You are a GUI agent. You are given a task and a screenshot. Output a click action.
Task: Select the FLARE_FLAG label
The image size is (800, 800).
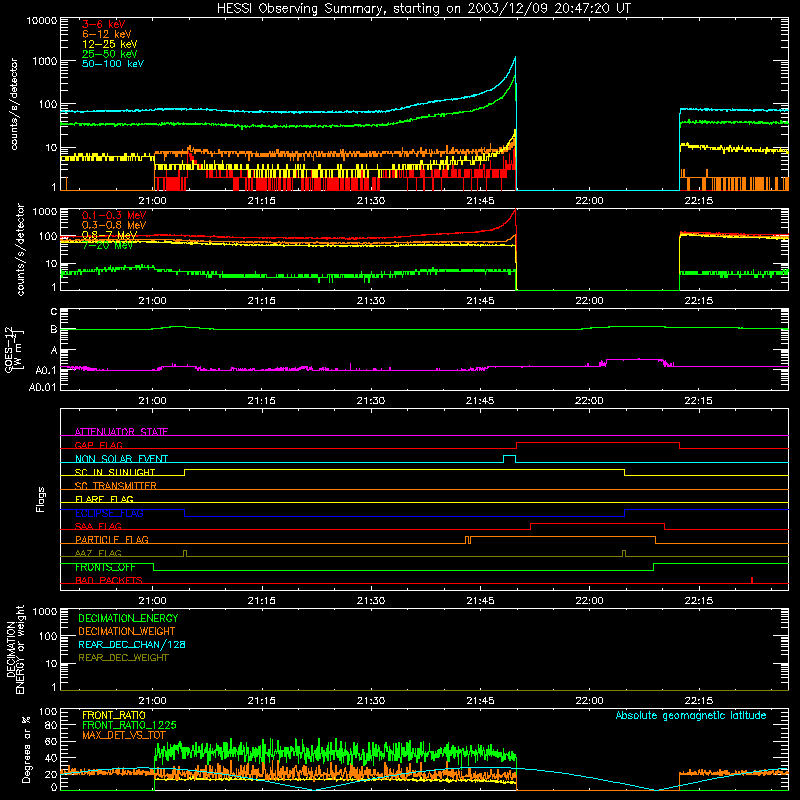point(104,499)
